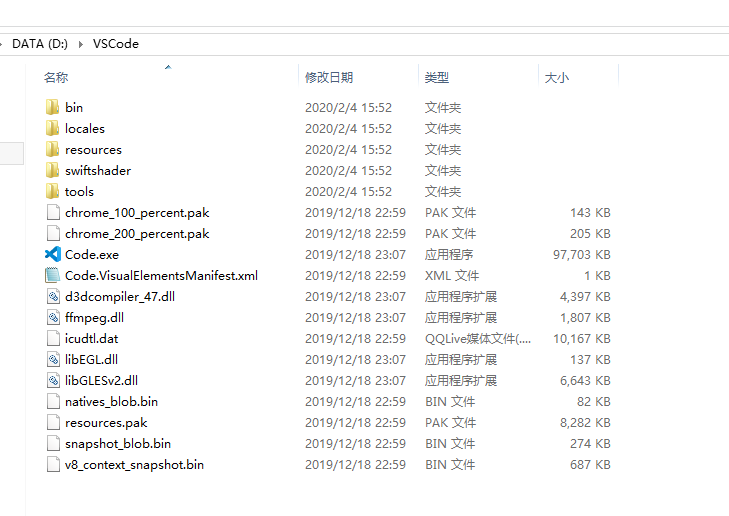
Task: Select file name chrome_100_percent.pak
Action: pyautogui.click(x=137, y=213)
